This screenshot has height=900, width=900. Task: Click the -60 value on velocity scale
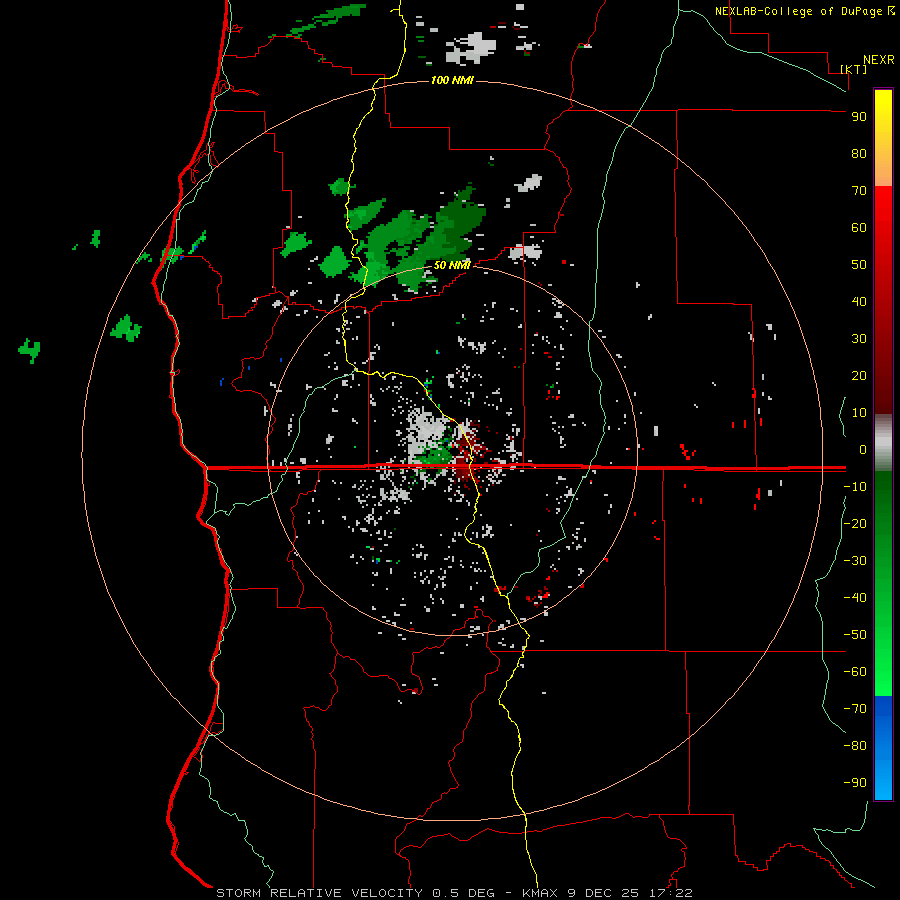[855, 672]
